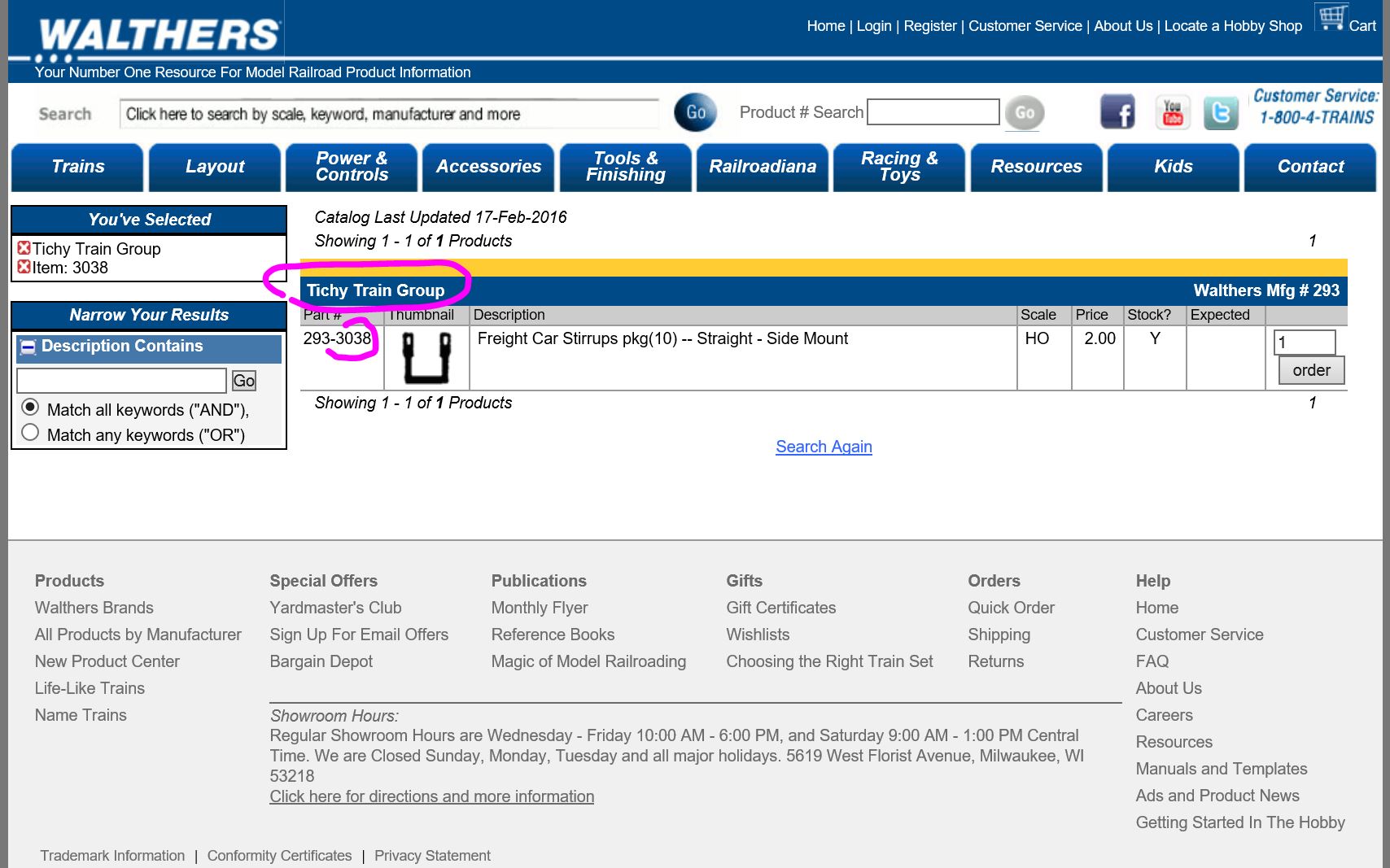
Task: Open the Twitter icon
Action: (x=1221, y=112)
